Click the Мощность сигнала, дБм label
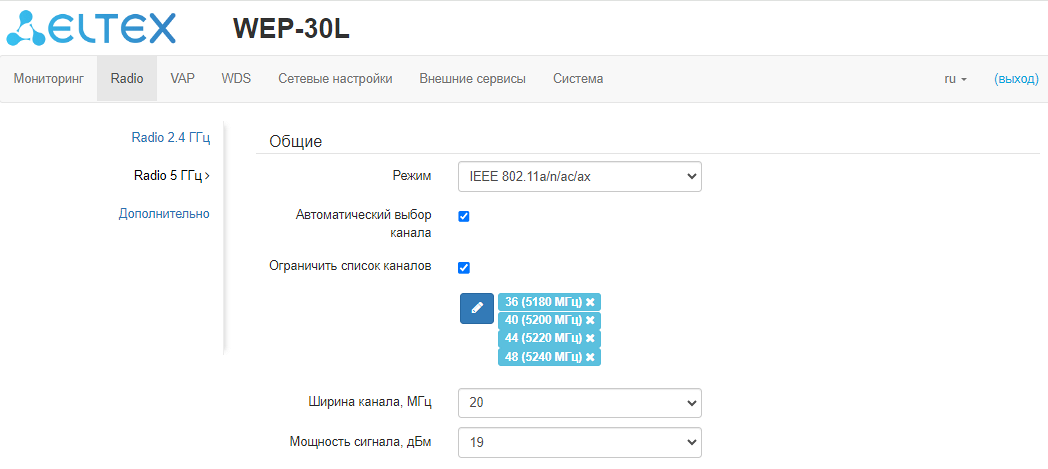 pos(361,442)
